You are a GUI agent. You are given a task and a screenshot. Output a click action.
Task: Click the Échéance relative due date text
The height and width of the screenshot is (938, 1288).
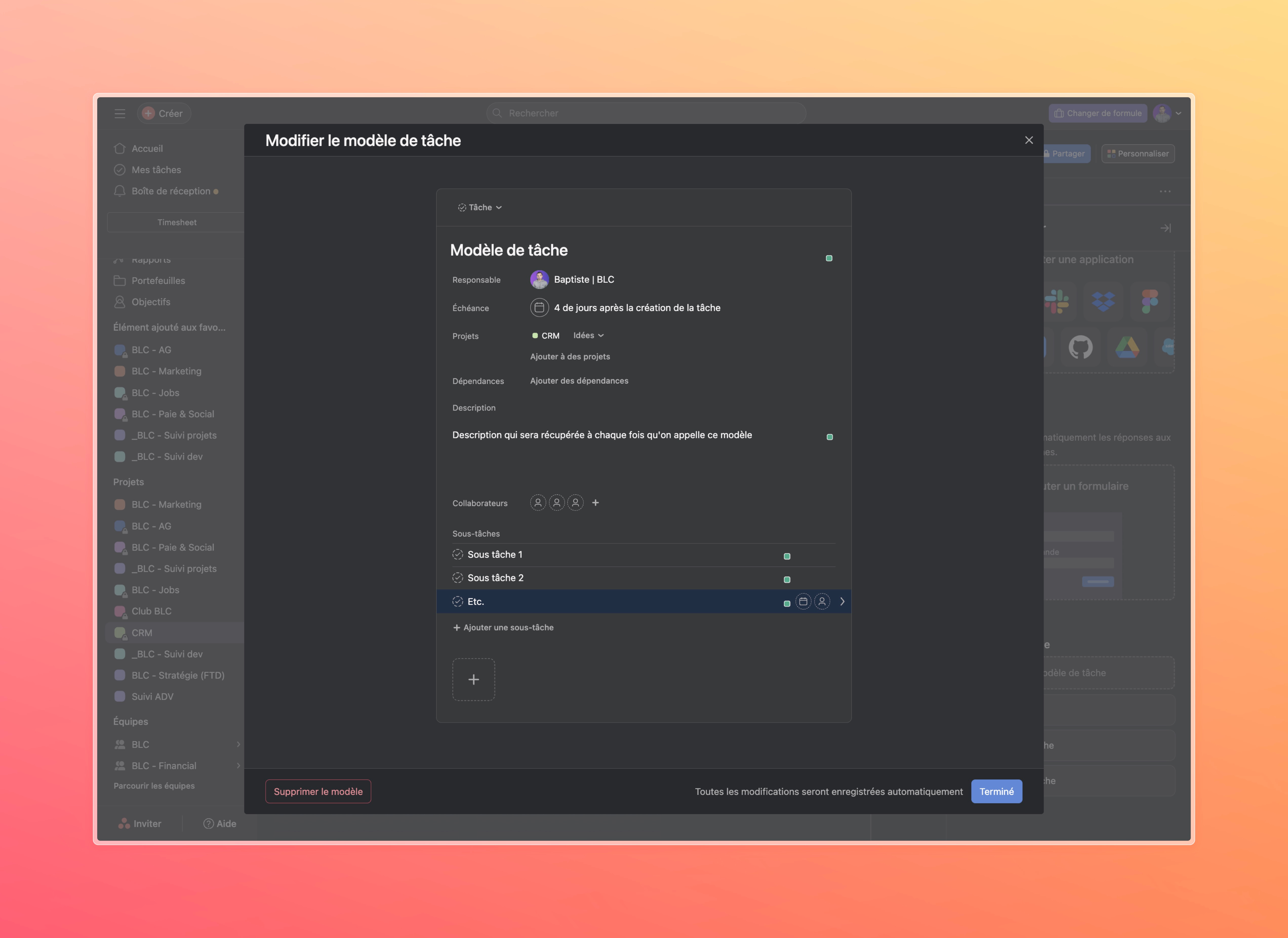click(x=637, y=307)
